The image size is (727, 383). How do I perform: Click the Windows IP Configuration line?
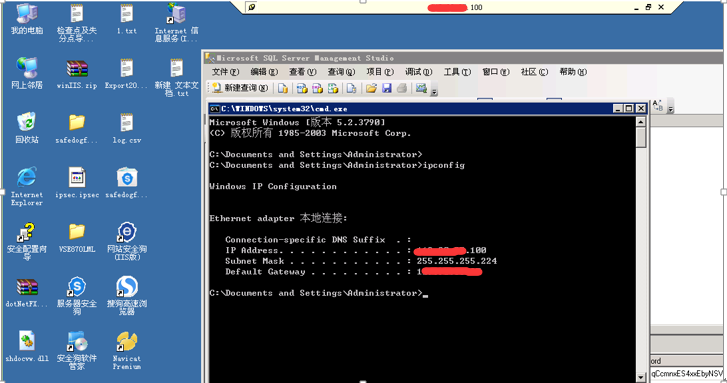click(273, 186)
